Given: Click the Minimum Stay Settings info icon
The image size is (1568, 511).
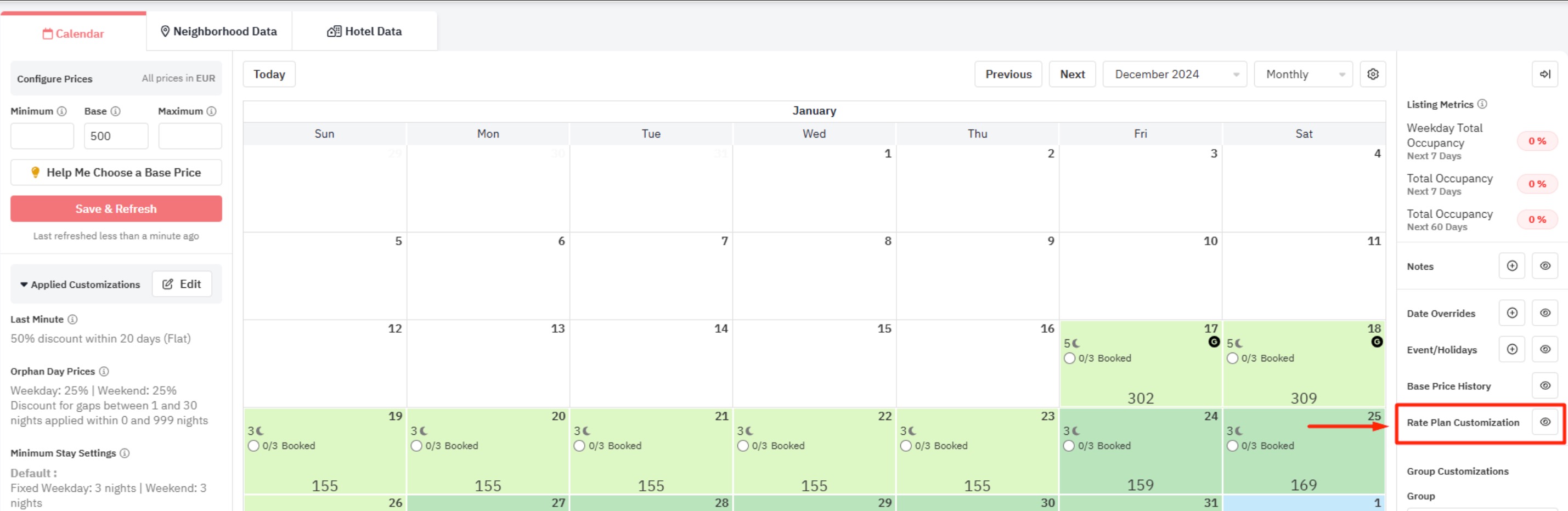Looking at the screenshot, I should tap(125, 453).
